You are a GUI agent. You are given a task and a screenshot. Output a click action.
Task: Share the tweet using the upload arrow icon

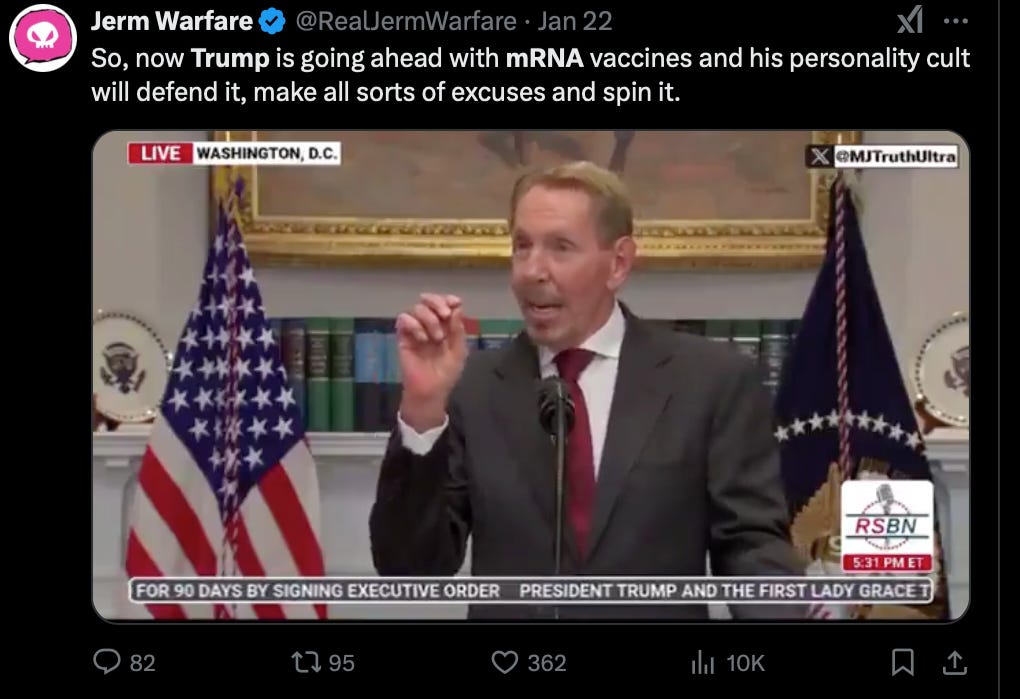click(954, 662)
